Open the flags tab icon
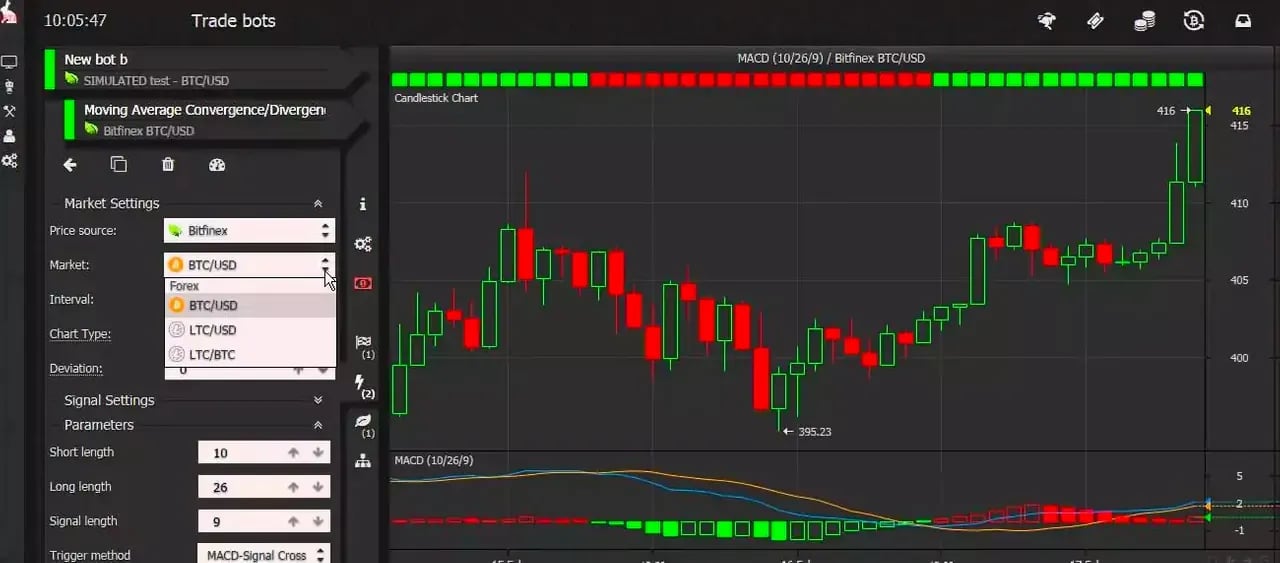The width and height of the screenshot is (1280, 563). 364,346
